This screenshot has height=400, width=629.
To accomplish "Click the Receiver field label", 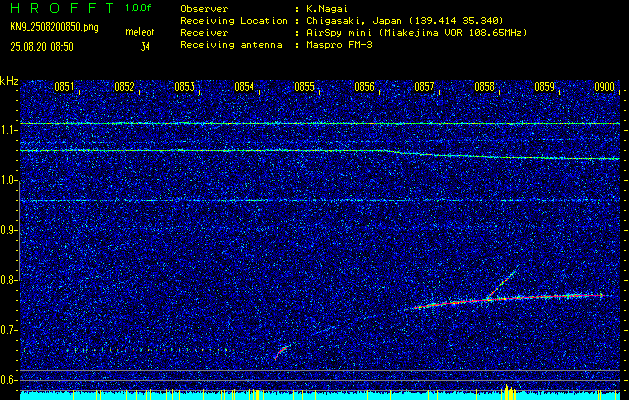I will pyautogui.click(x=204, y=32).
